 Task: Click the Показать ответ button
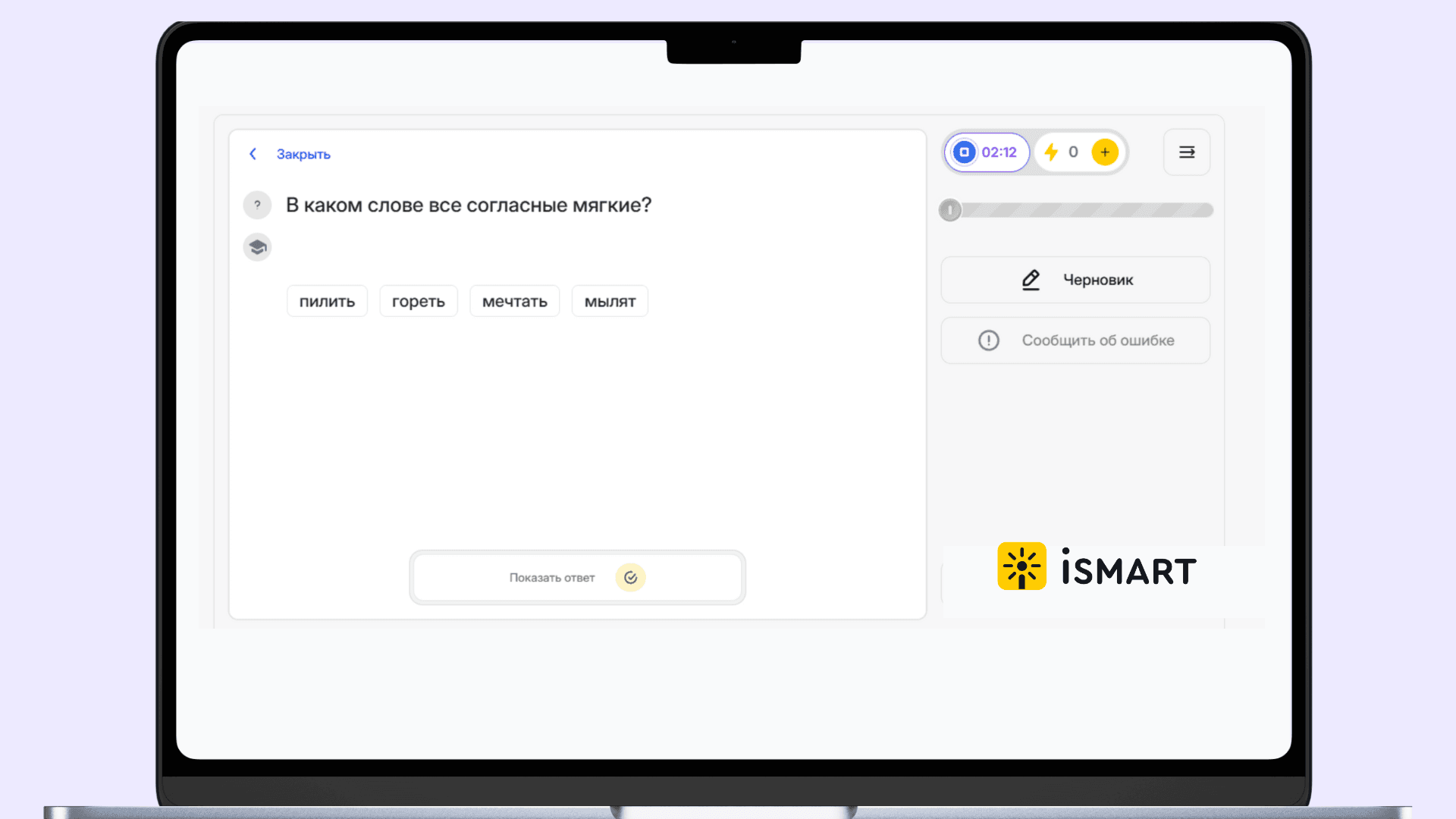click(577, 578)
